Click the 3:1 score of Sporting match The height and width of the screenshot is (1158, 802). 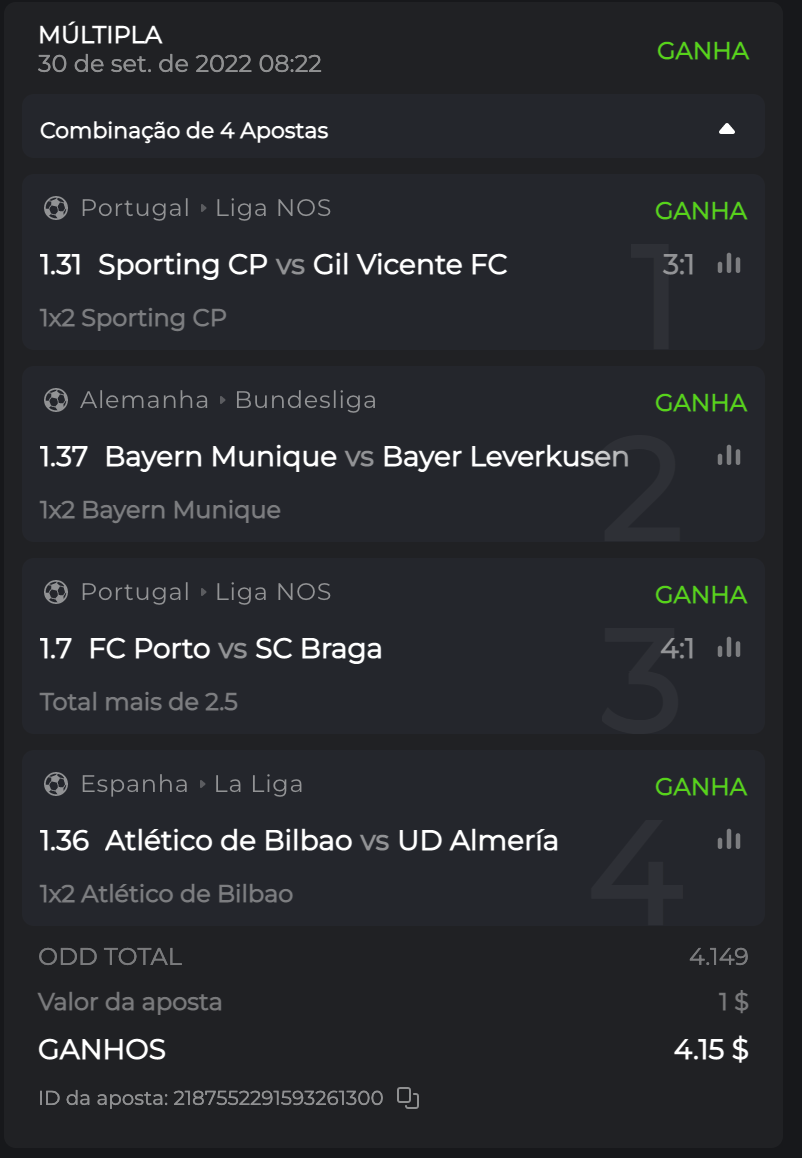(x=678, y=265)
